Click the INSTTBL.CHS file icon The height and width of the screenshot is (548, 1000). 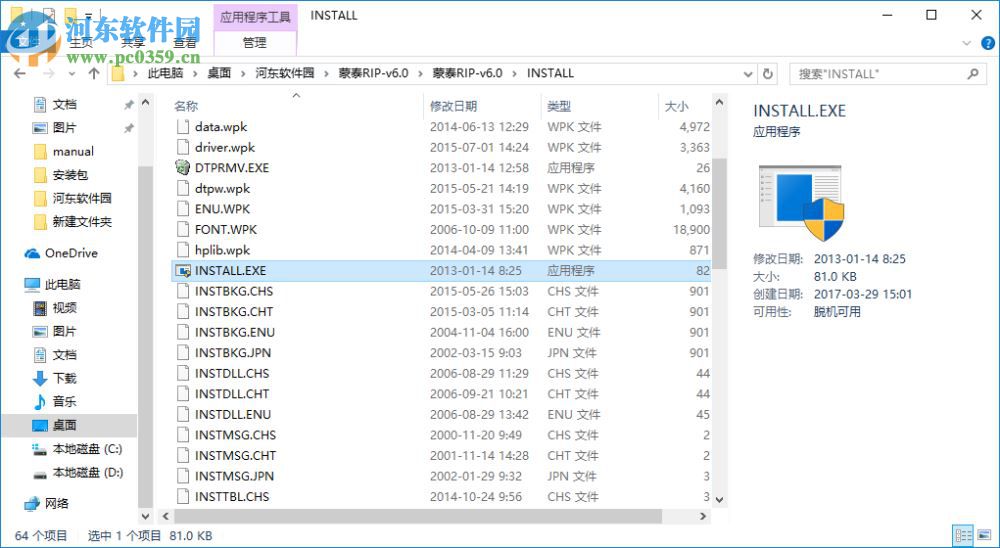click(183, 497)
